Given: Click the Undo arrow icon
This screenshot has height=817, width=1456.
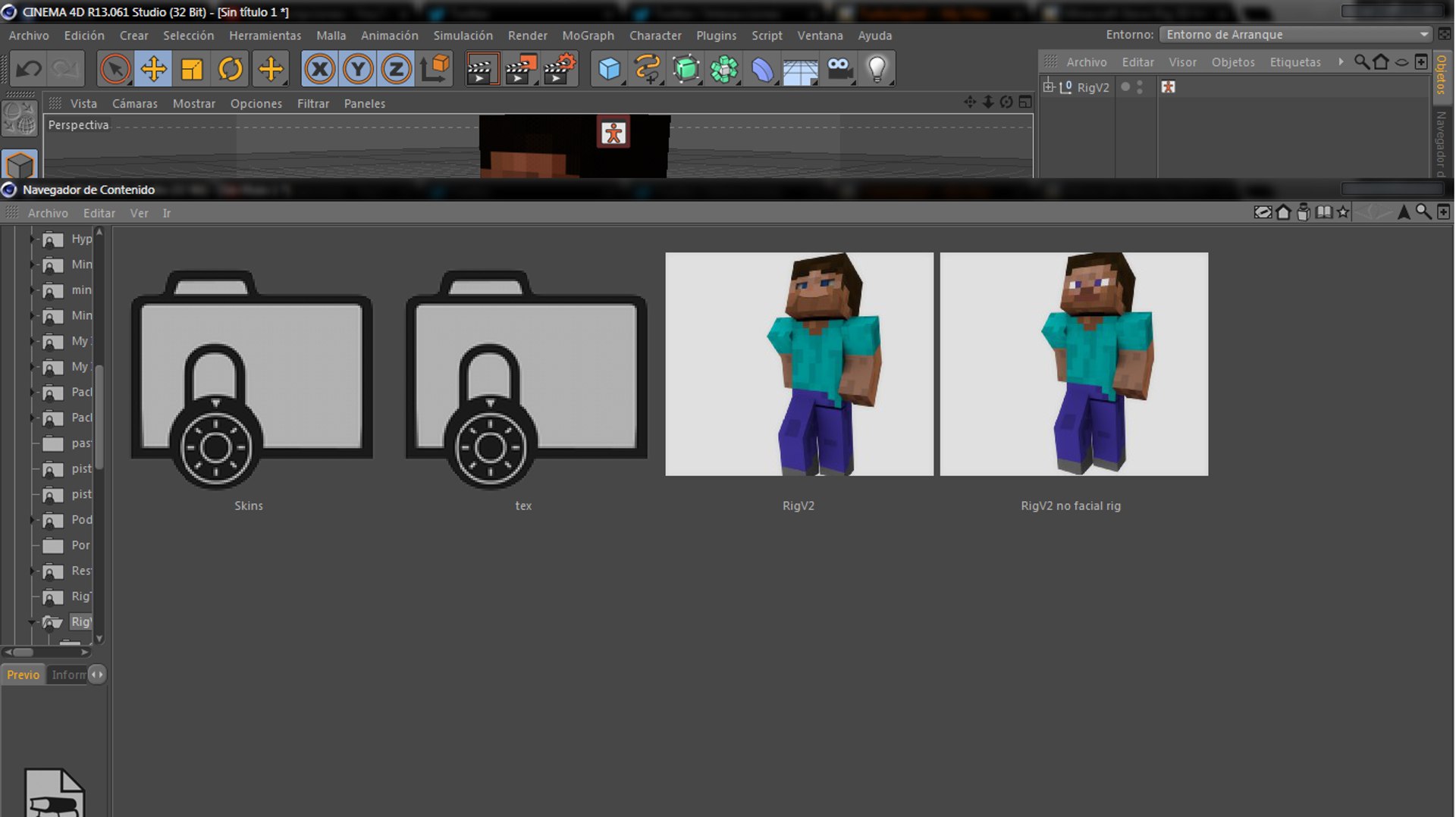Looking at the screenshot, I should click(29, 69).
